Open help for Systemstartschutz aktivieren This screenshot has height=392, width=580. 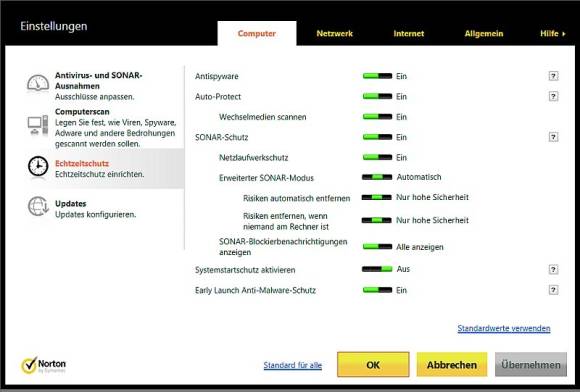click(x=553, y=270)
